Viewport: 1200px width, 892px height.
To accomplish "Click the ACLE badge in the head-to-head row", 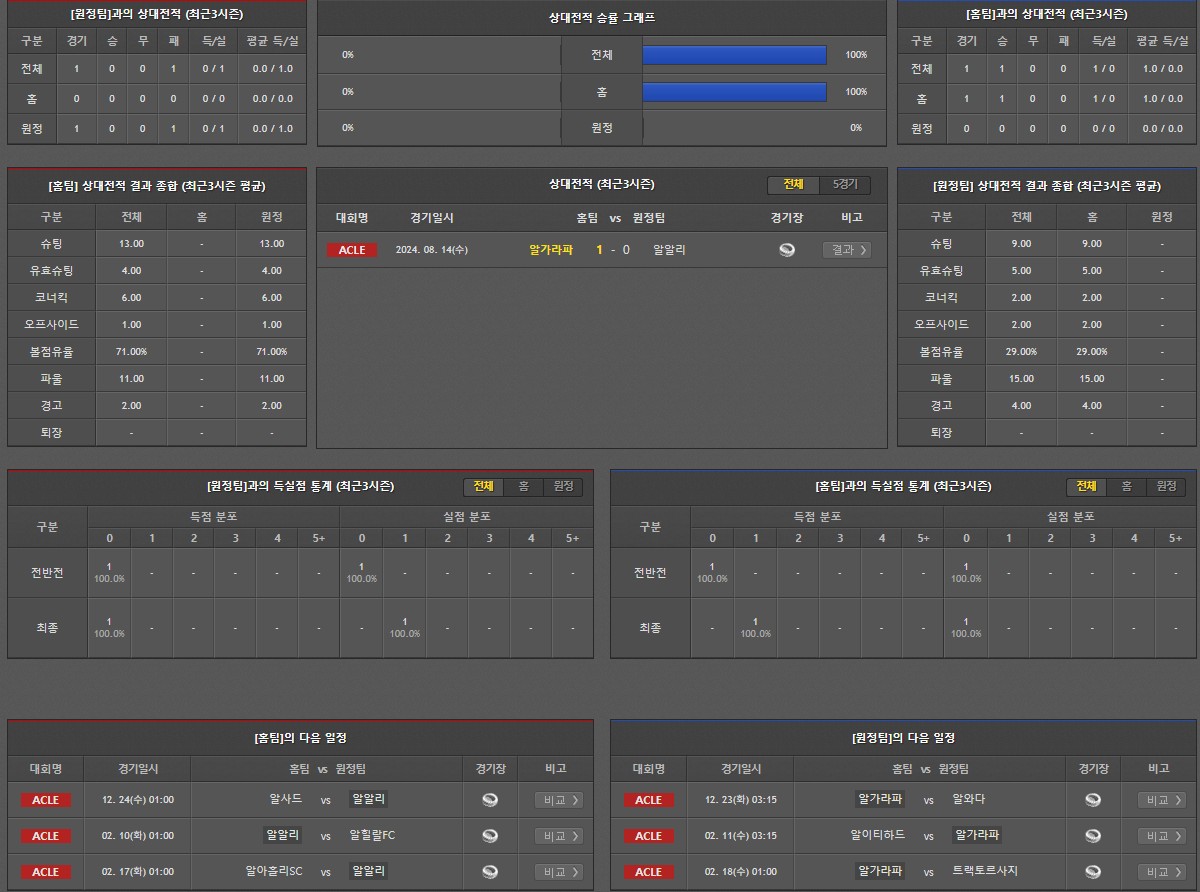I will click(x=352, y=250).
